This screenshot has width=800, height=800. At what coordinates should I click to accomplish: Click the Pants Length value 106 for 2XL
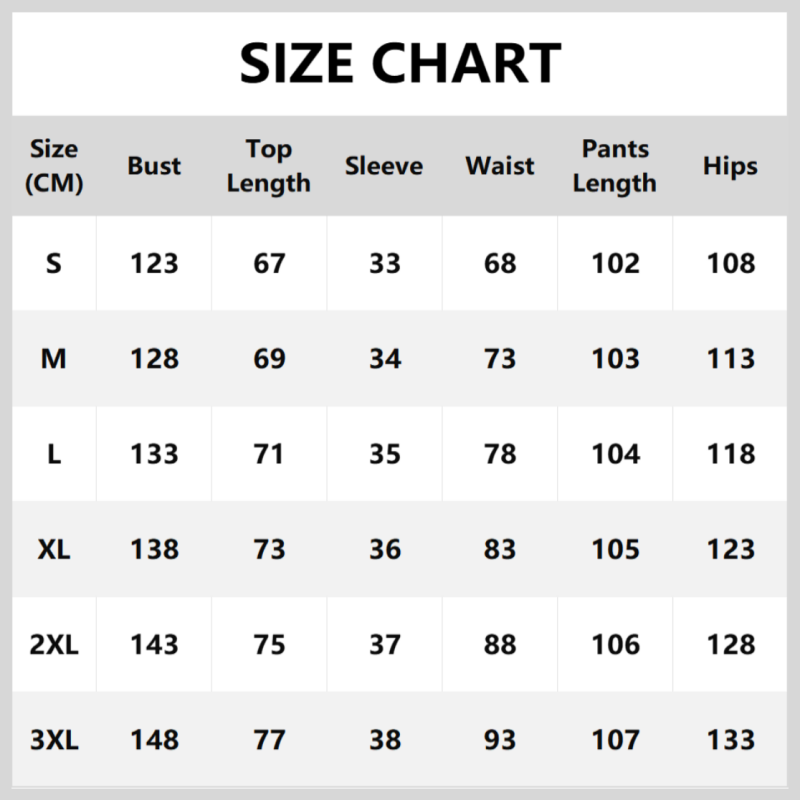point(615,645)
